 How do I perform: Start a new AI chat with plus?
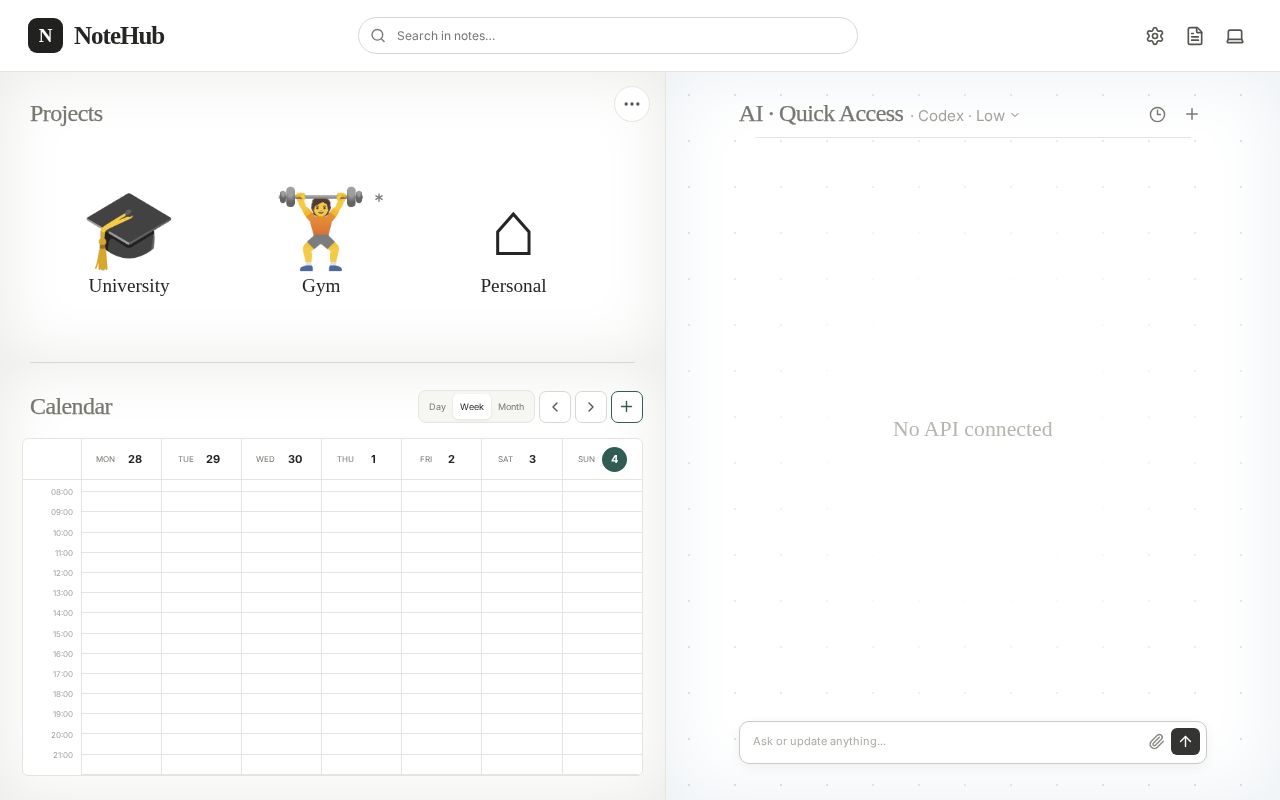coord(1192,114)
